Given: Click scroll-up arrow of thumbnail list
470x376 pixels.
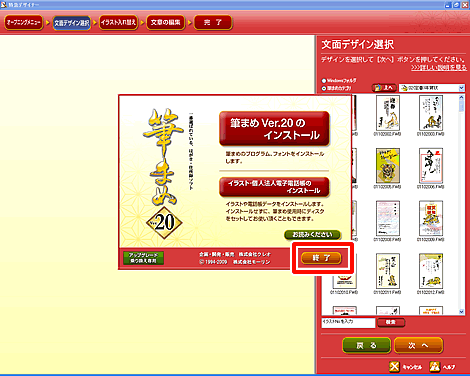Looking at the screenshot, I should pos(462,98).
